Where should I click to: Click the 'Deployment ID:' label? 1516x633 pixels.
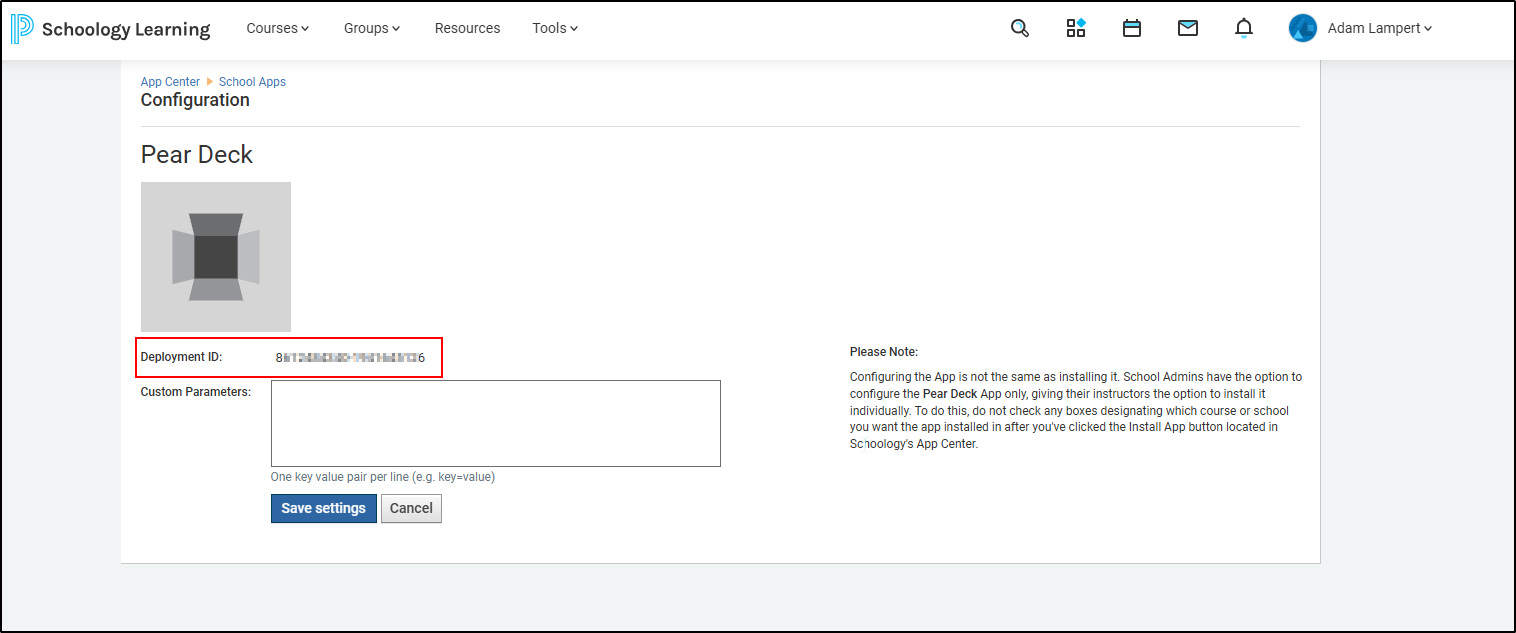tap(182, 357)
